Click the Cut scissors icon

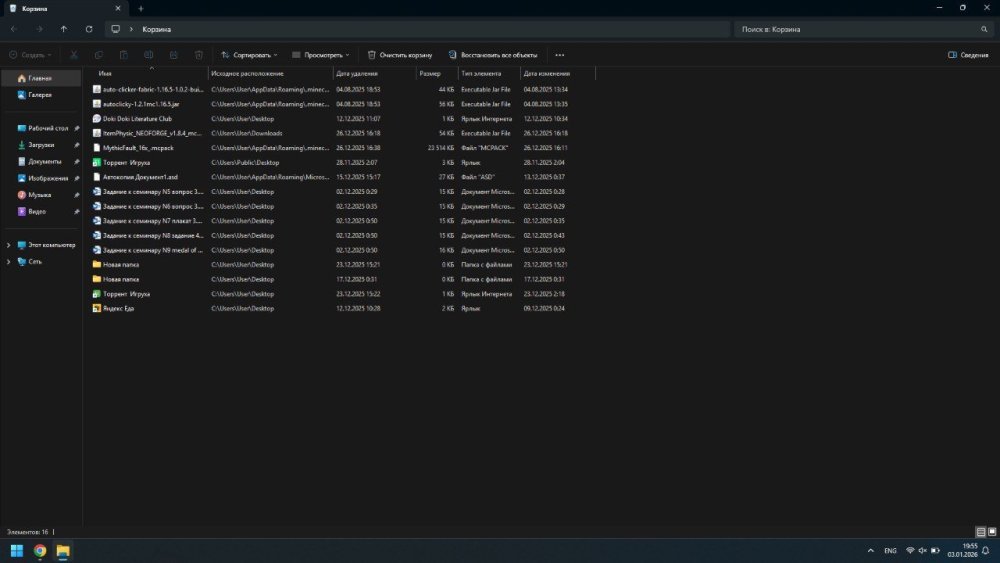click(74, 55)
